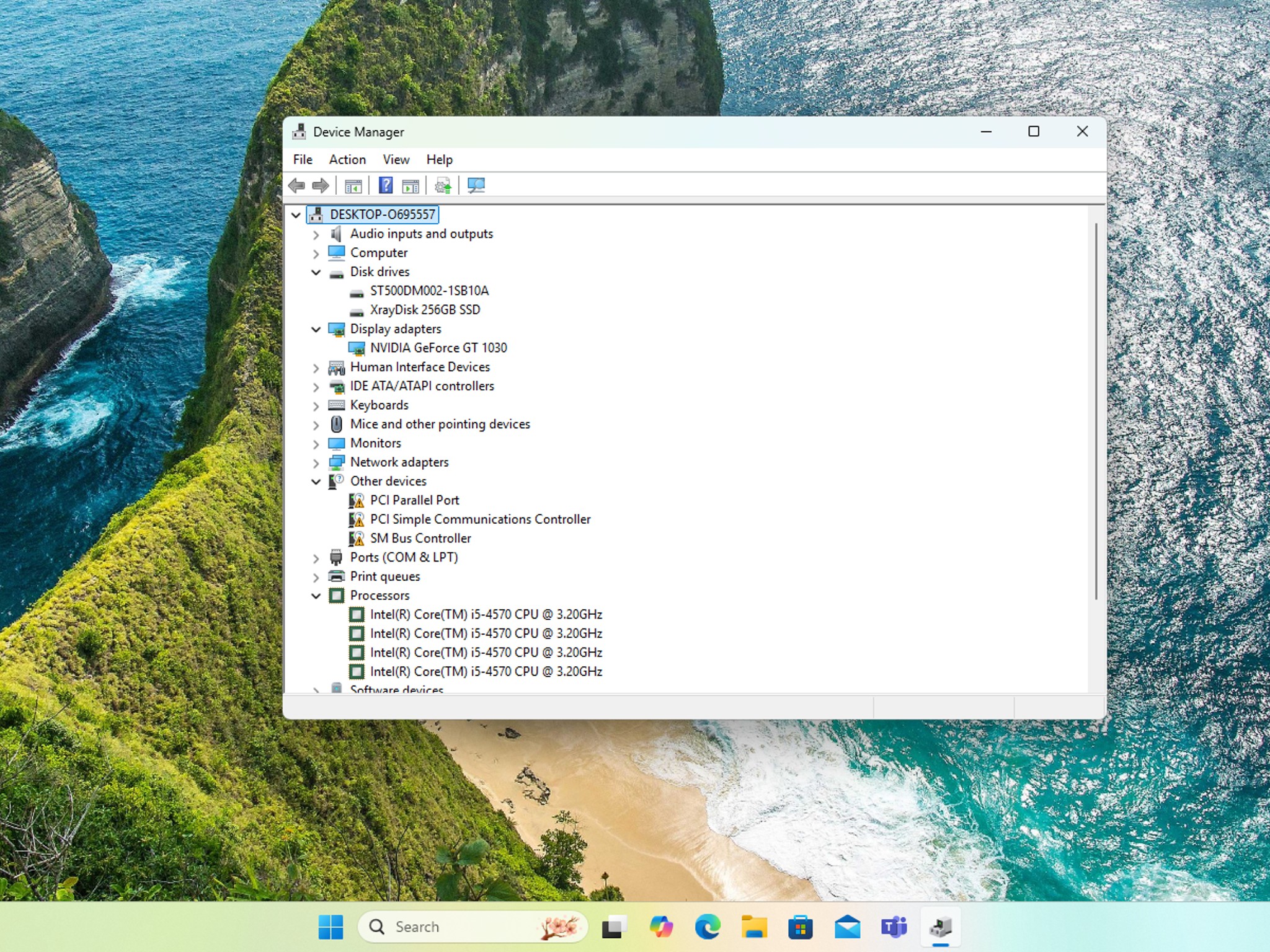Image resolution: width=1270 pixels, height=952 pixels.
Task: Click the Back arrow toolbar icon
Action: pos(297,185)
